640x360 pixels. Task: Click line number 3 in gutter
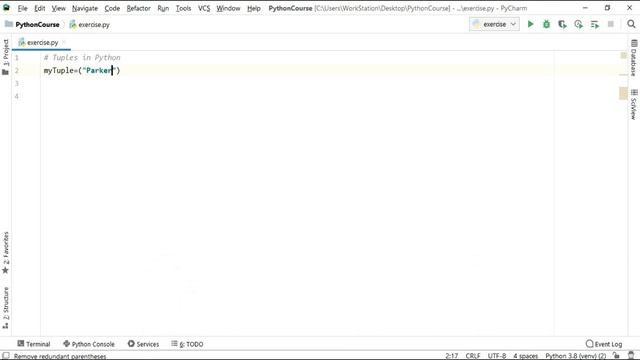17,83
